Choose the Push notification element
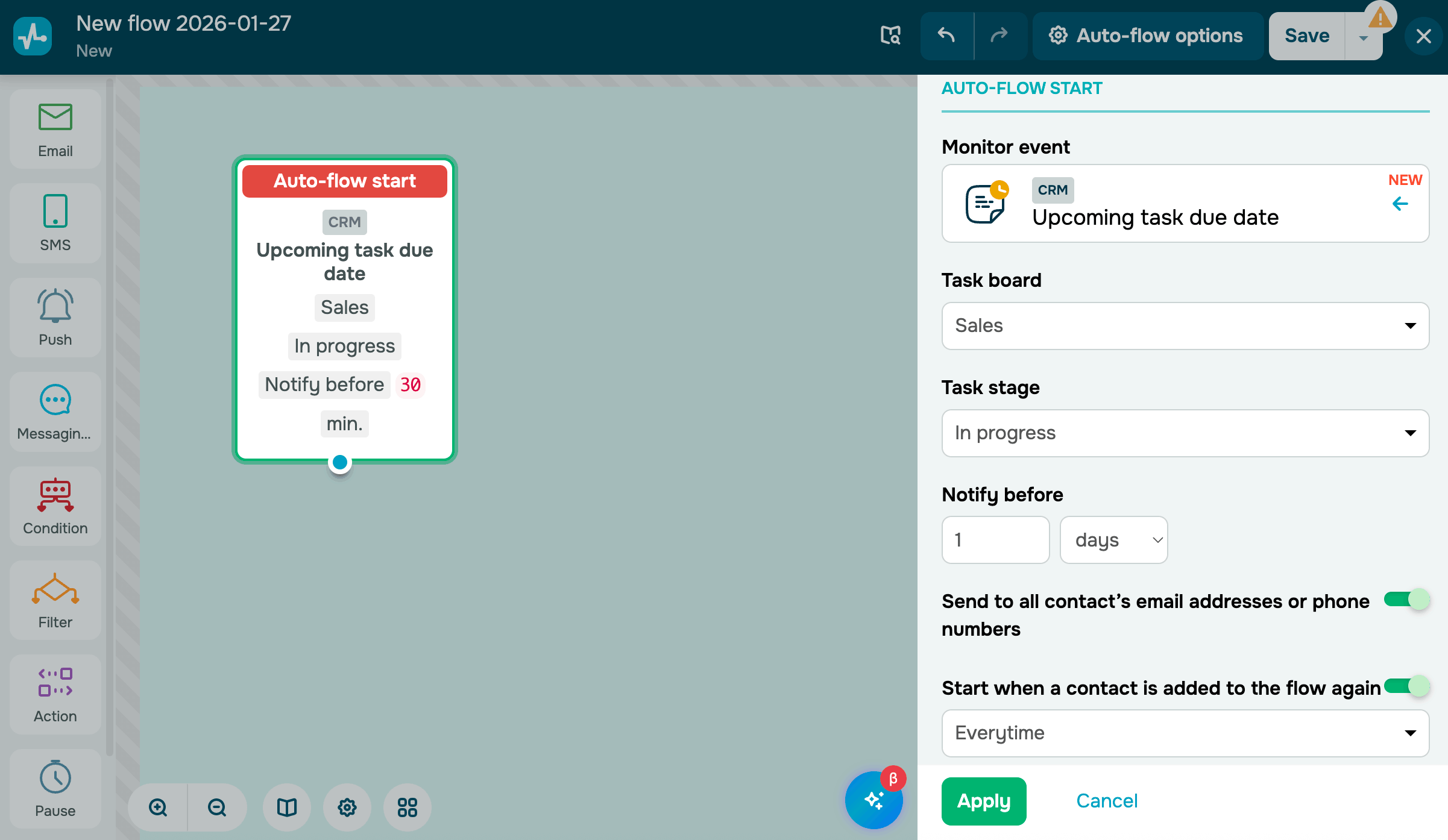This screenshot has width=1448, height=840. 55,317
